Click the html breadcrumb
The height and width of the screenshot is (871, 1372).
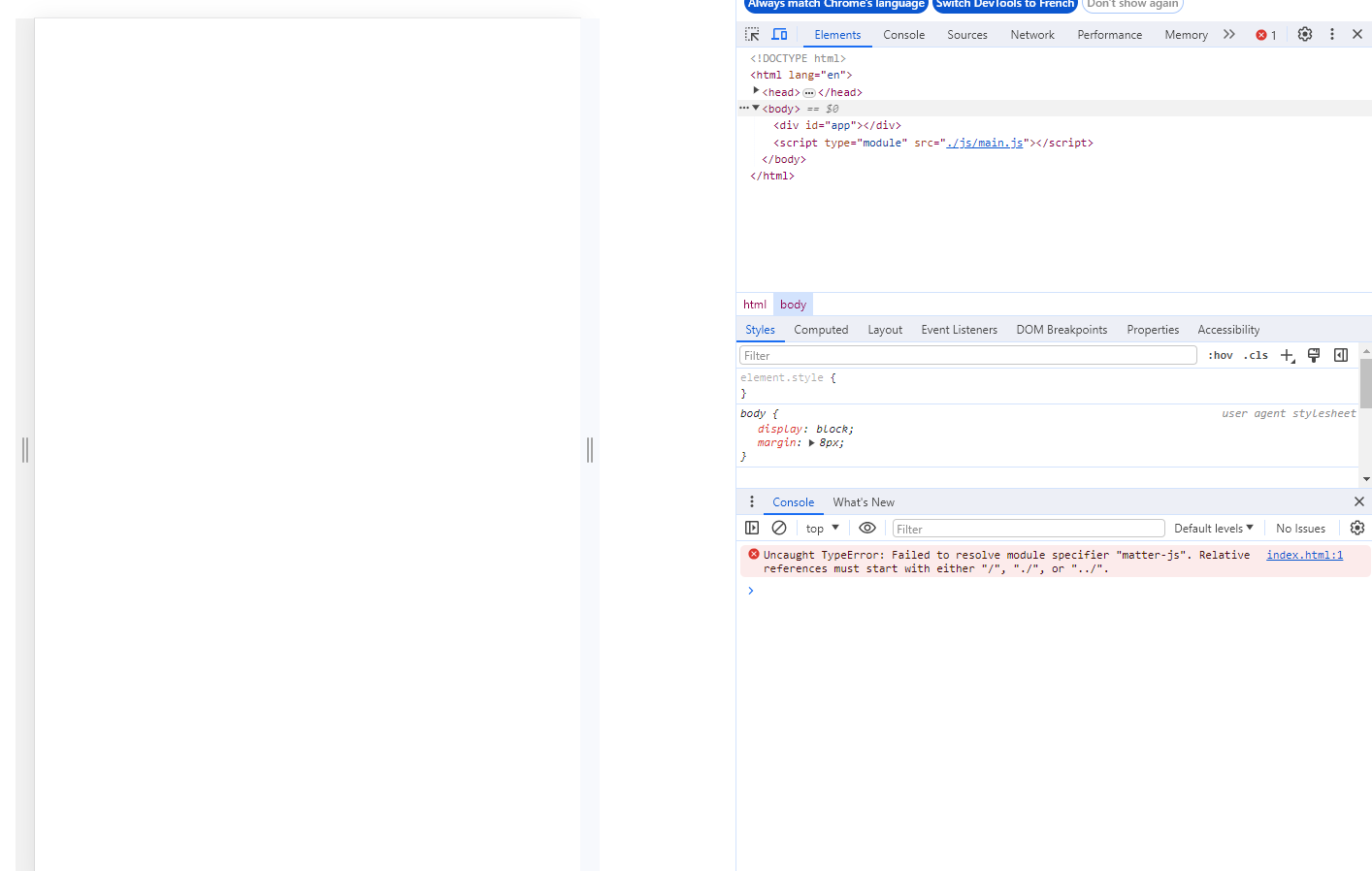755,305
